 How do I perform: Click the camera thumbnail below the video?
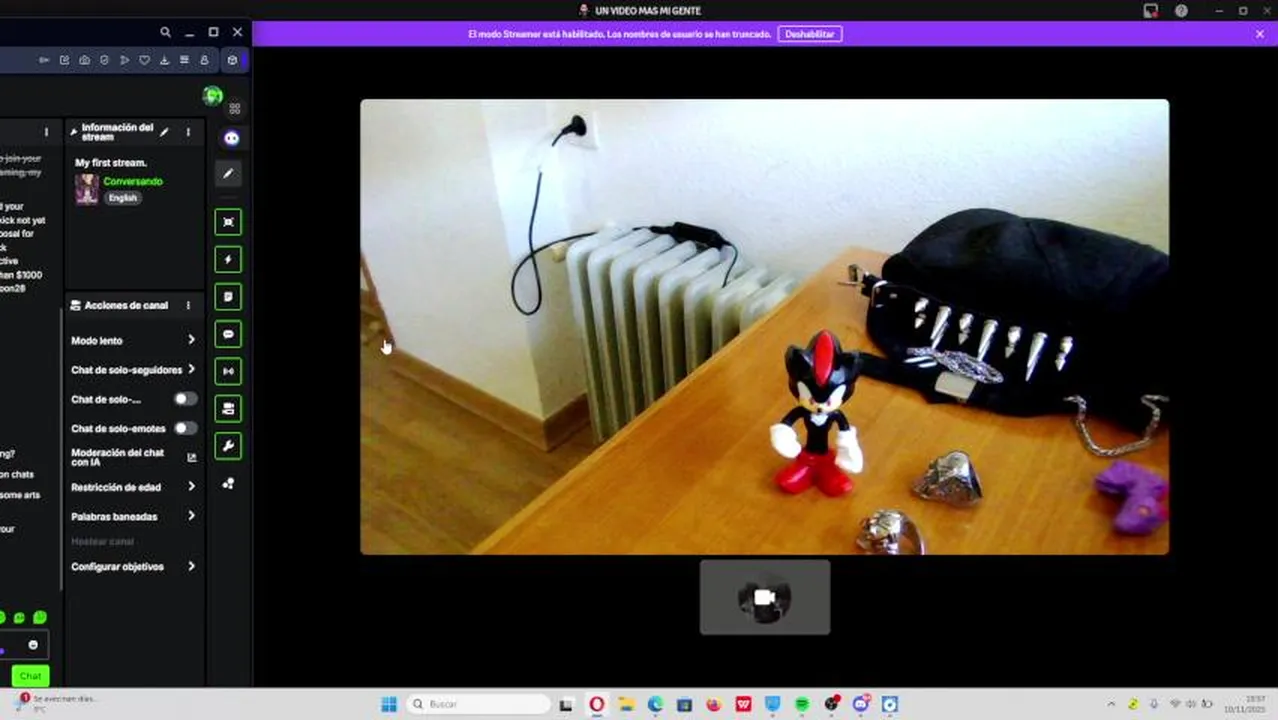pos(765,597)
